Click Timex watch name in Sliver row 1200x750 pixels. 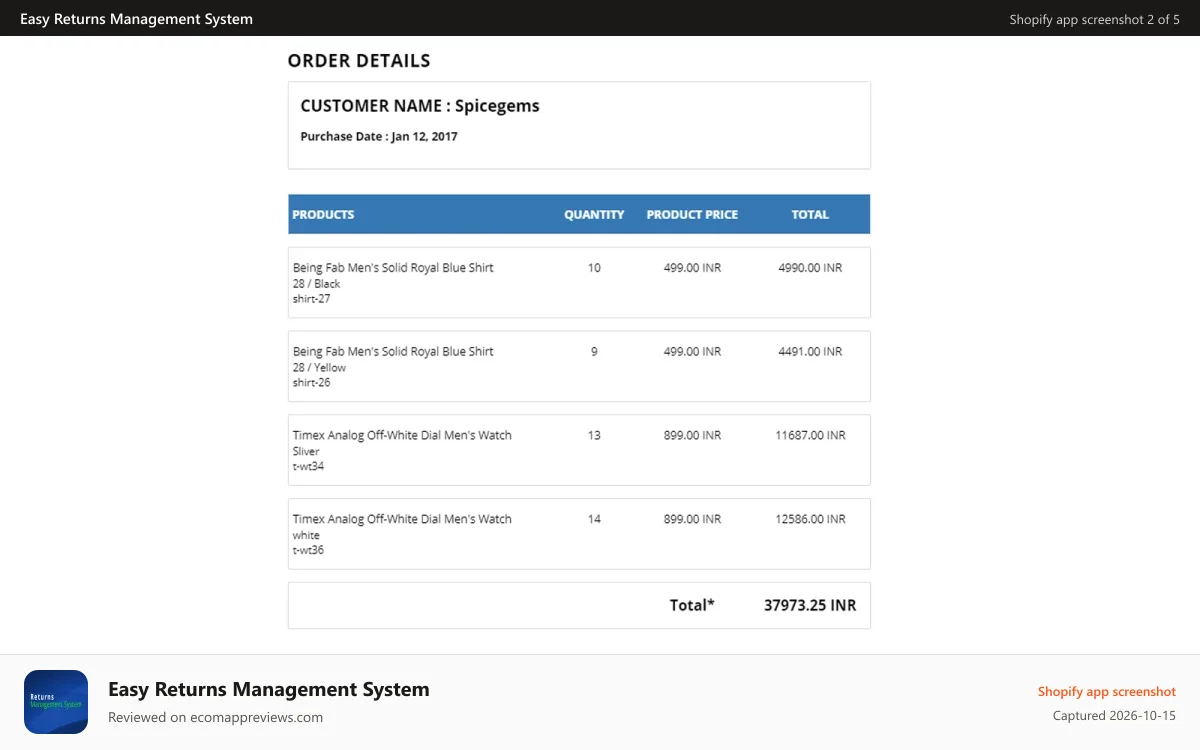[x=402, y=436]
